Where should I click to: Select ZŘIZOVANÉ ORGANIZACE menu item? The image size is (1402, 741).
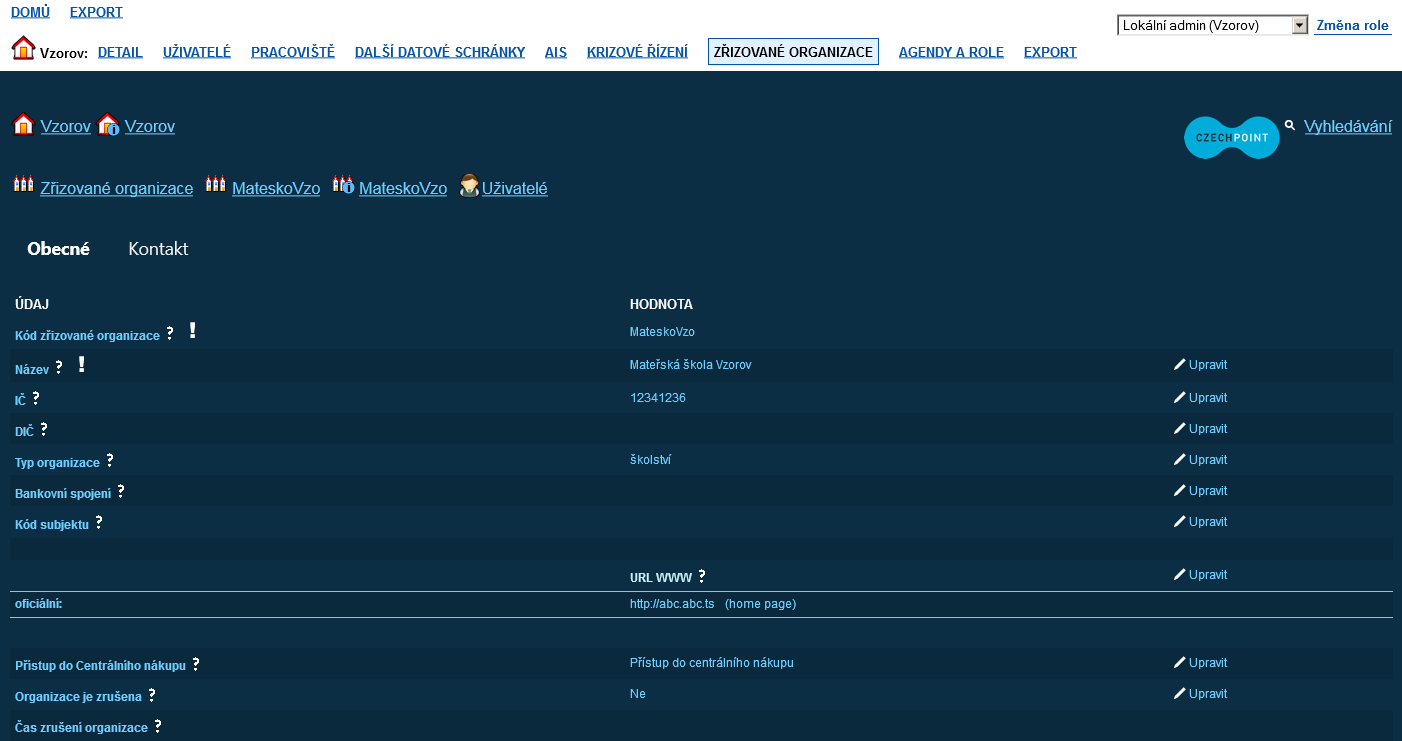(793, 52)
